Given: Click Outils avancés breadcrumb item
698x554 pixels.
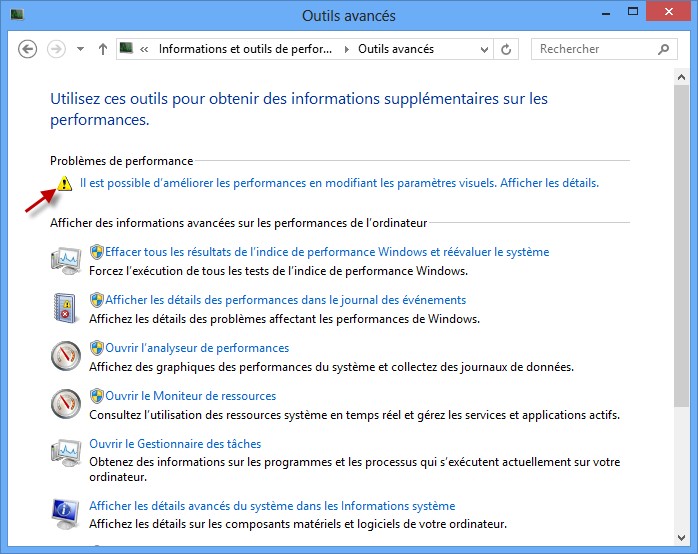Looking at the screenshot, I should (396, 49).
